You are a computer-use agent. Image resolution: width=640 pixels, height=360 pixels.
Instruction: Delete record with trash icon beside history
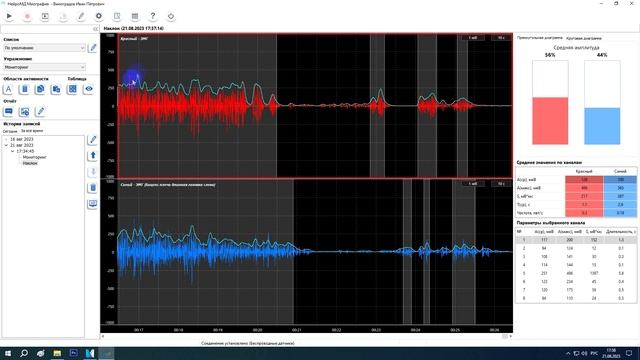coord(93,188)
